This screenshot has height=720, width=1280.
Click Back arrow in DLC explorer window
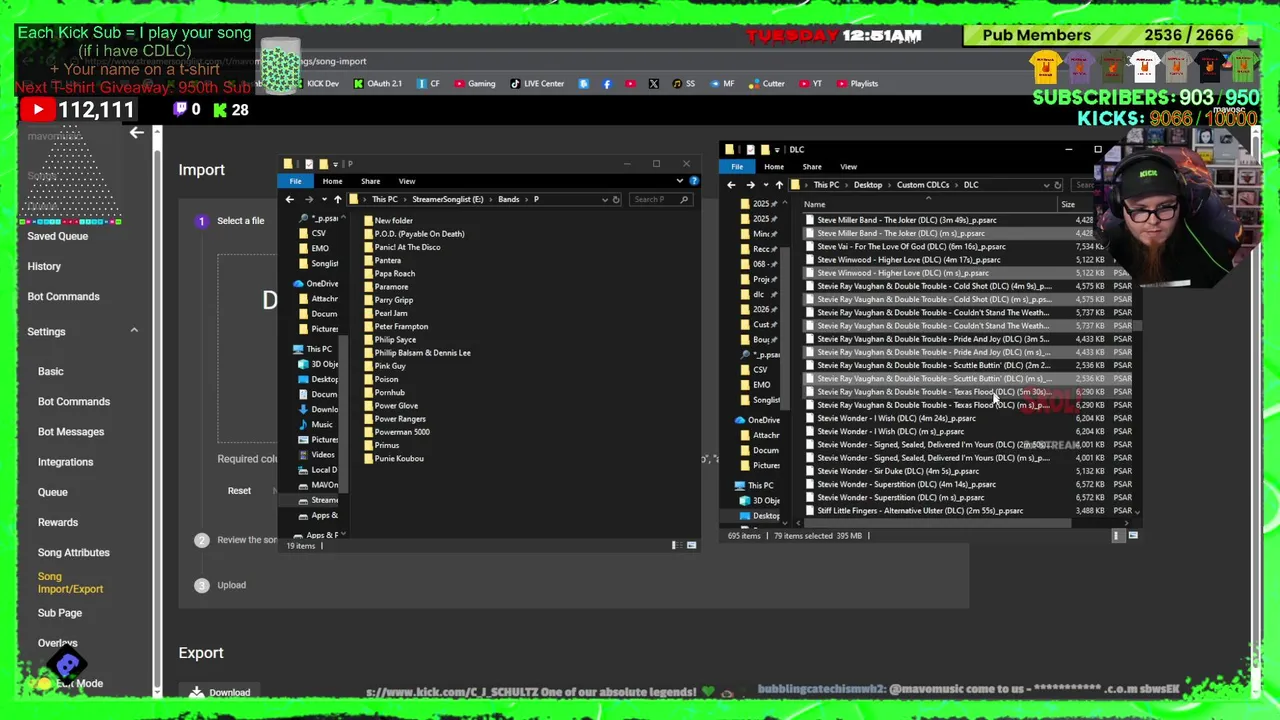pos(731,185)
